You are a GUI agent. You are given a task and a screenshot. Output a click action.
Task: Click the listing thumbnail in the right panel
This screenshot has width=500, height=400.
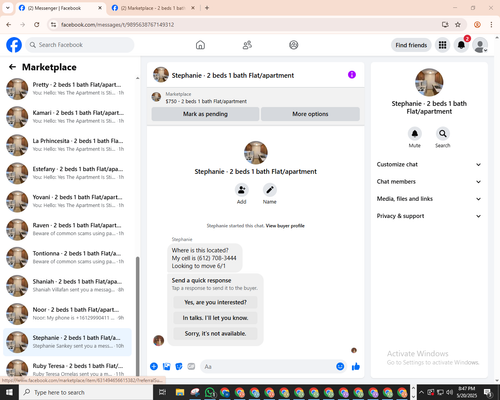click(429, 82)
